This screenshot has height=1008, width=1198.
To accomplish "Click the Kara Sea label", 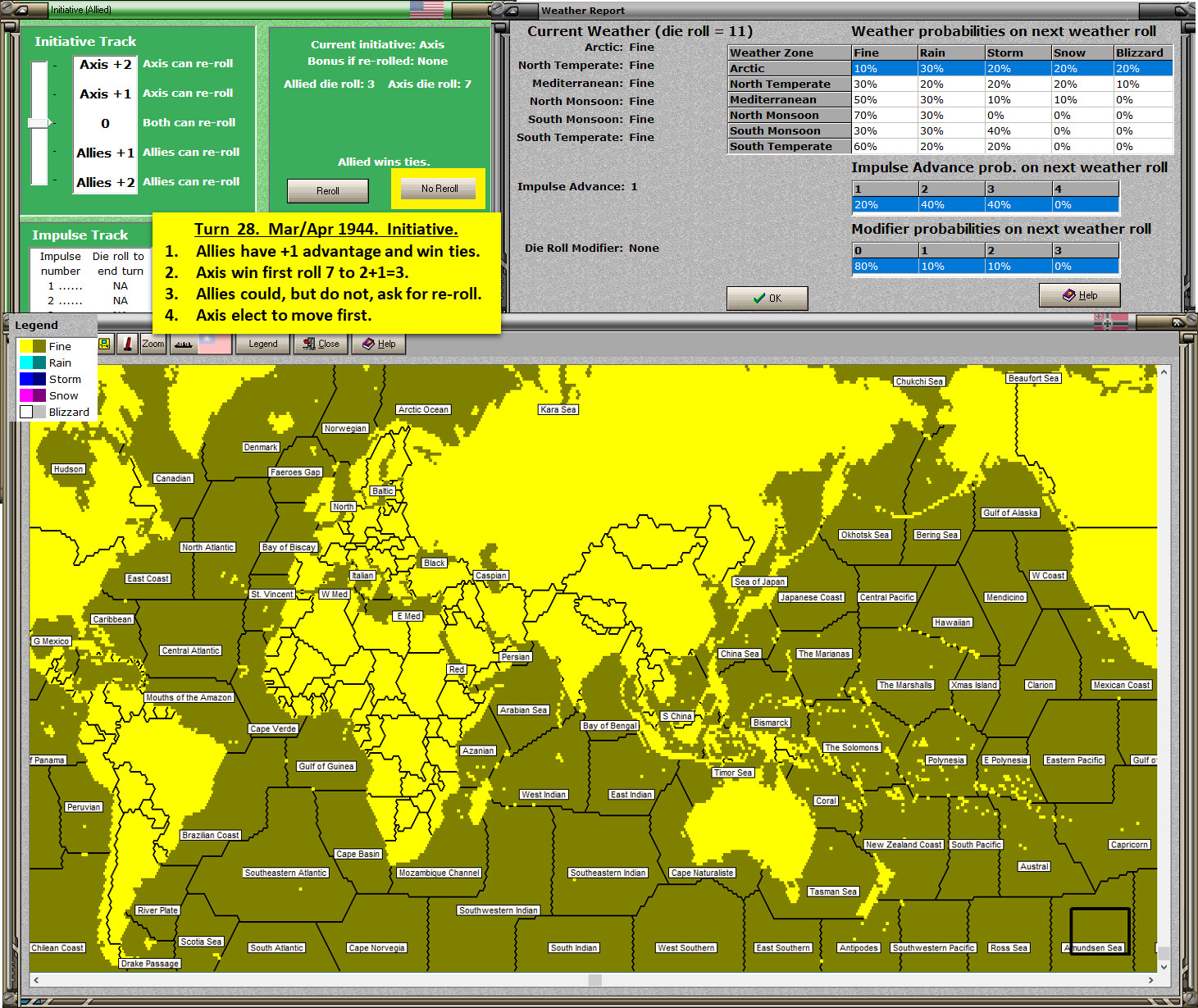I will pyautogui.click(x=558, y=409).
